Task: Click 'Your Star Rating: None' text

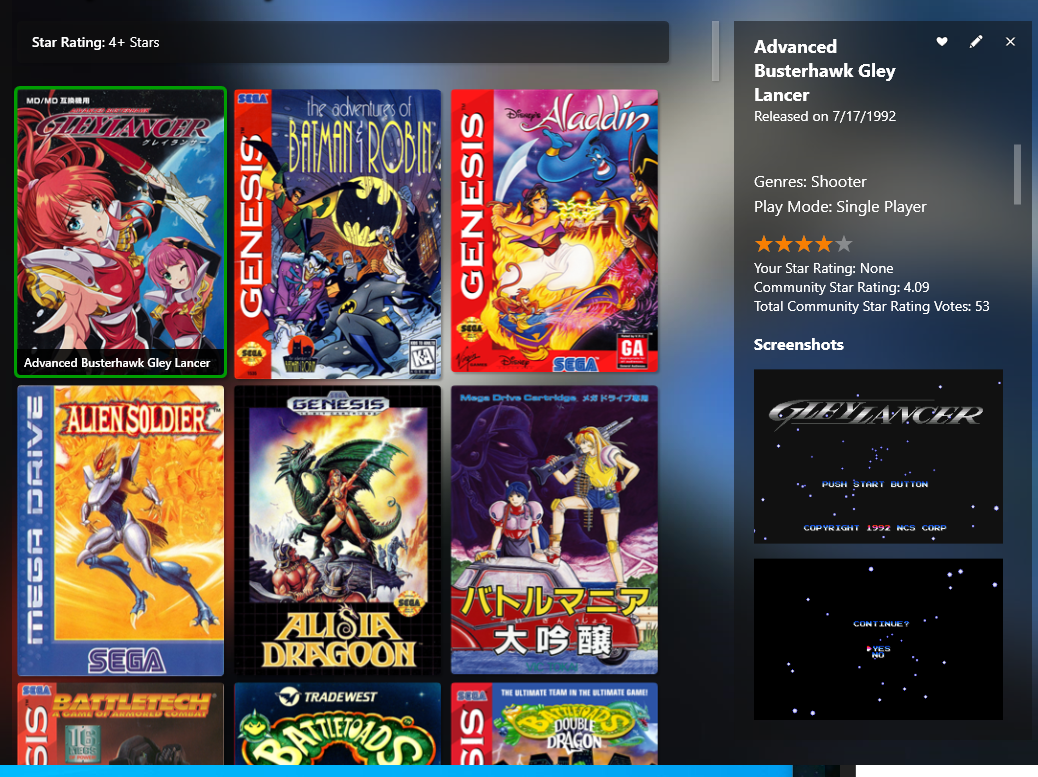Action: [x=824, y=269]
